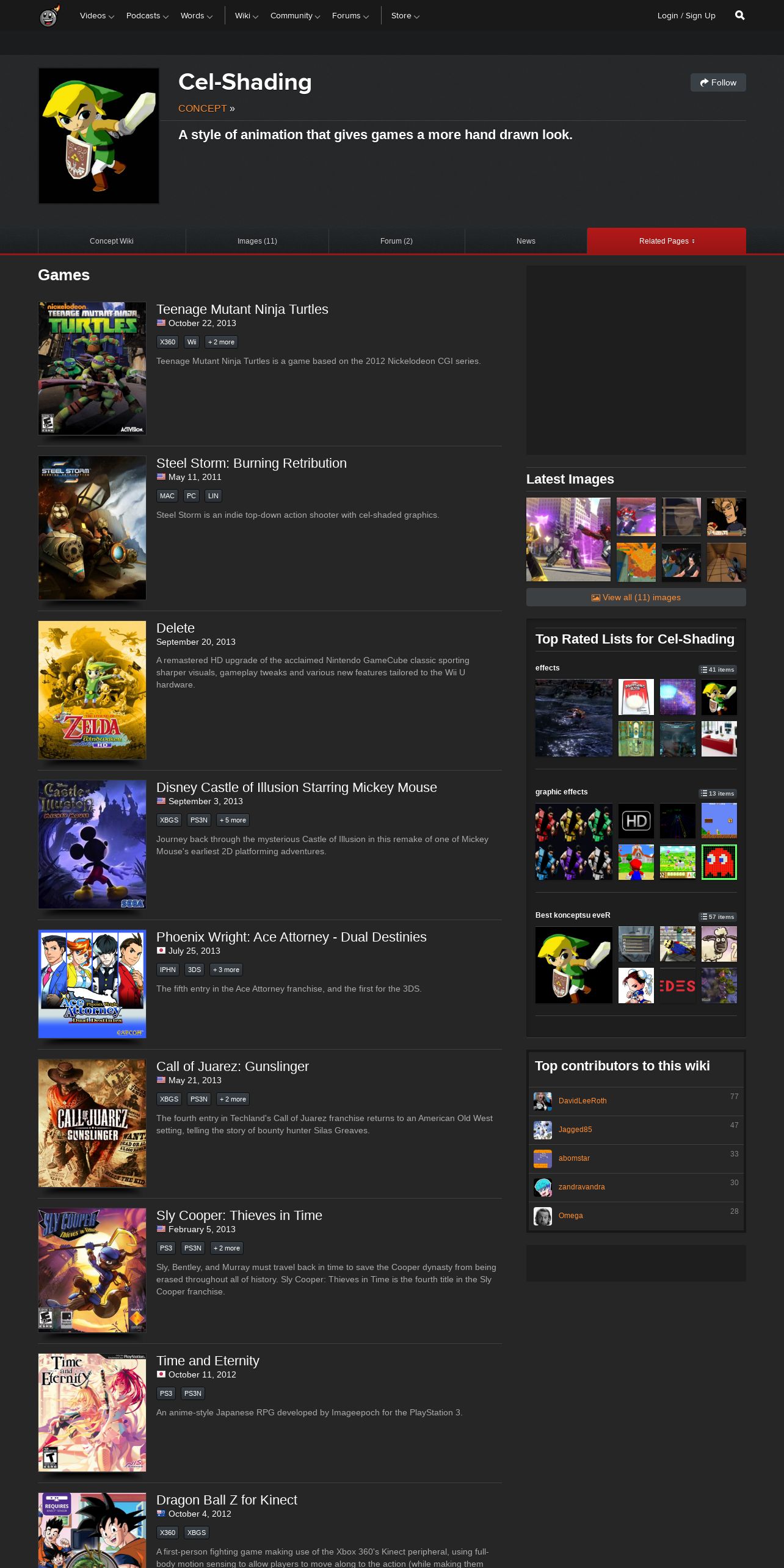The width and height of the screenshot is (784, 1568).
Task: Open Dragon Ball Z for Kinect title
Action: (227, 1500)
